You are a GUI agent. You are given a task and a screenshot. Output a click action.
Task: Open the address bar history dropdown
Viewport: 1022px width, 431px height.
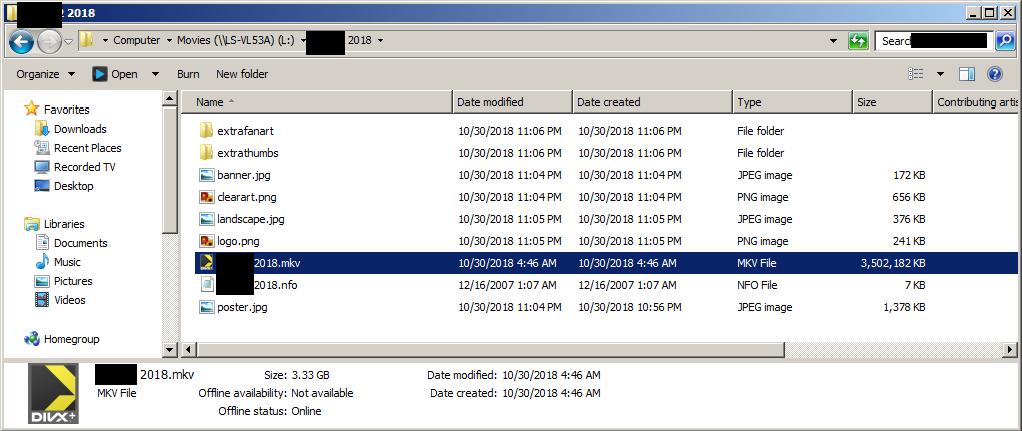833,41
